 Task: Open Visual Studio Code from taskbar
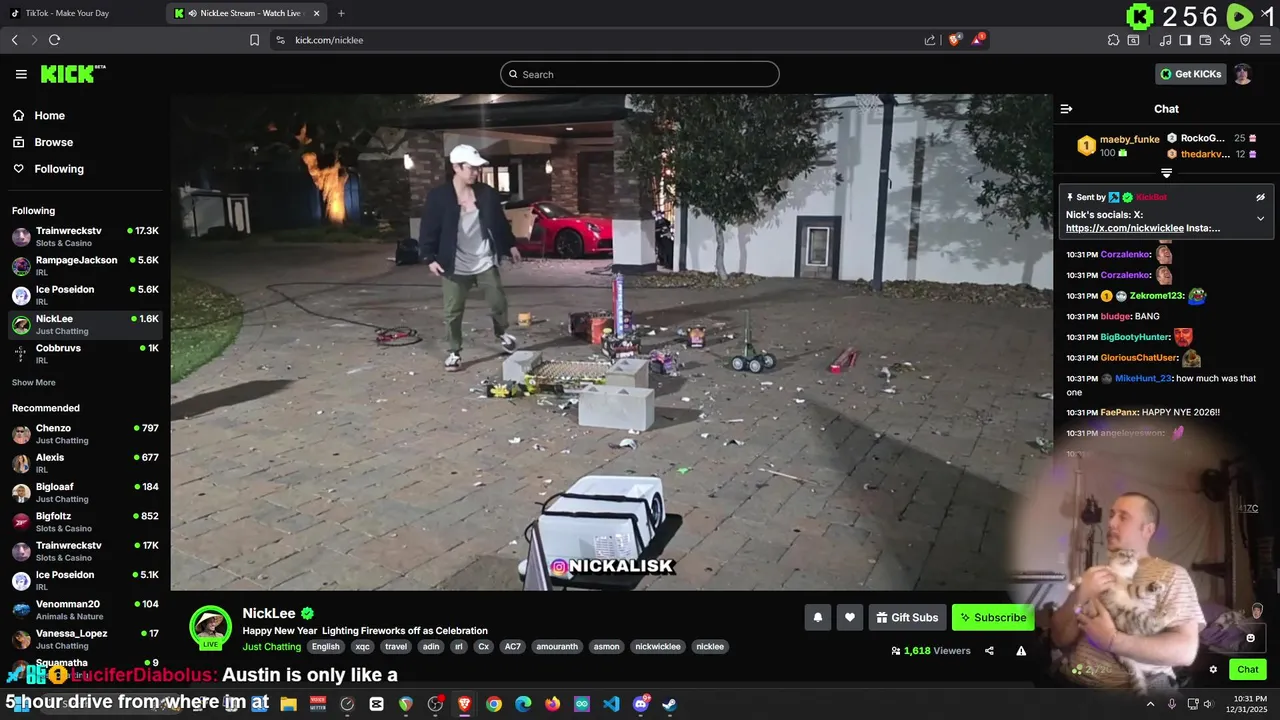coord(611,704)
